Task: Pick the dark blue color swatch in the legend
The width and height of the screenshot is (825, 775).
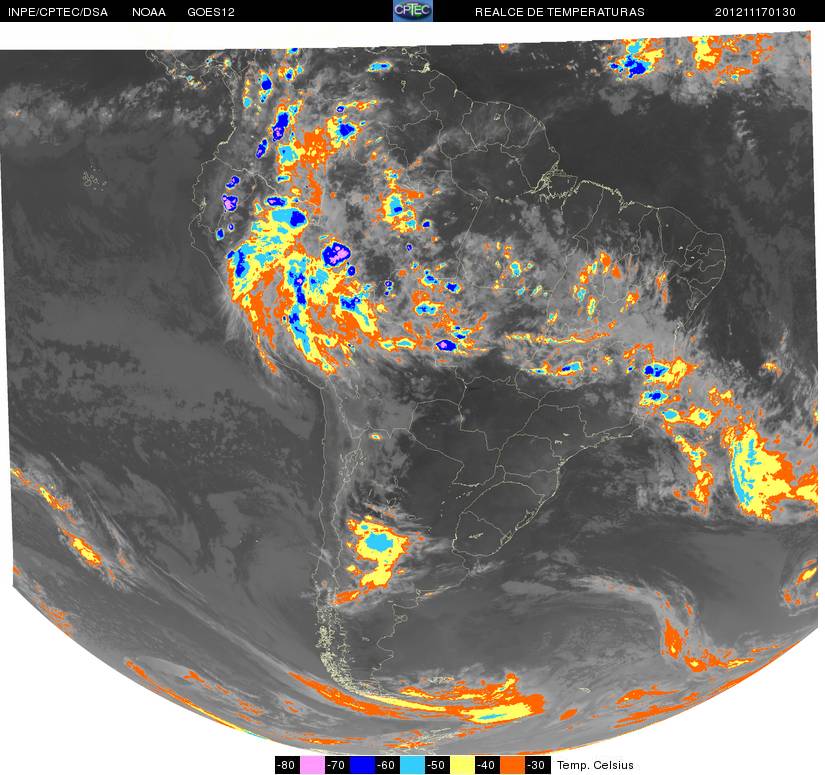Action: (362, 765)
